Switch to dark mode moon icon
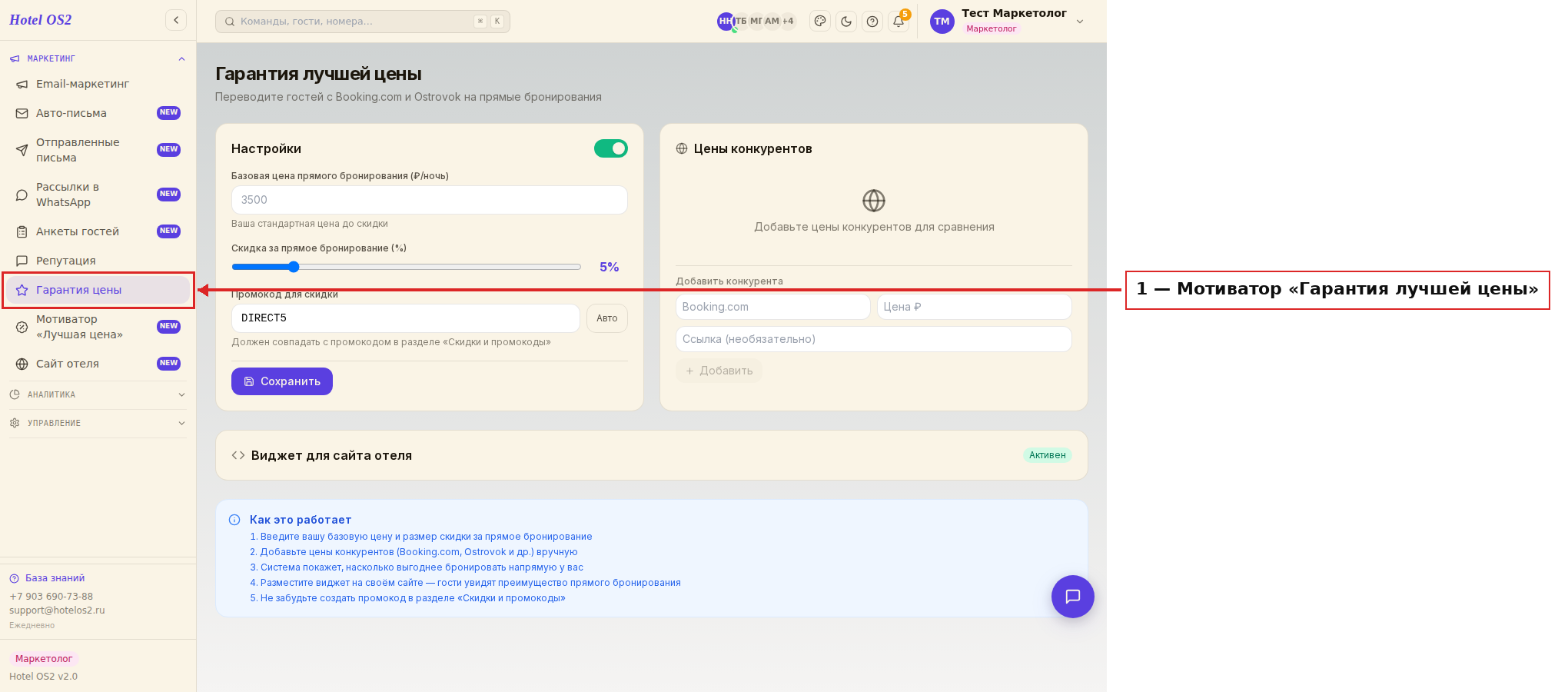The image size is (1568, 692). pyautogui.click(x=846, y=22)
